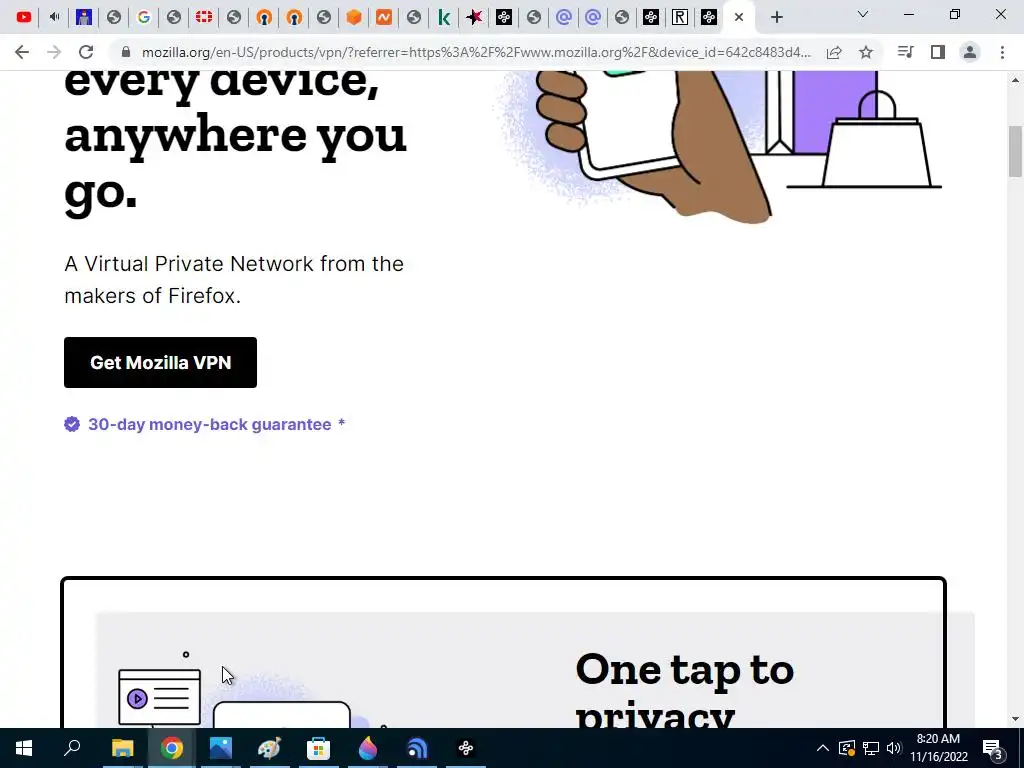Viewport: 1024px width, 768px height.
Task: Open the black knot-icon taskbar app
Action: 466,748
